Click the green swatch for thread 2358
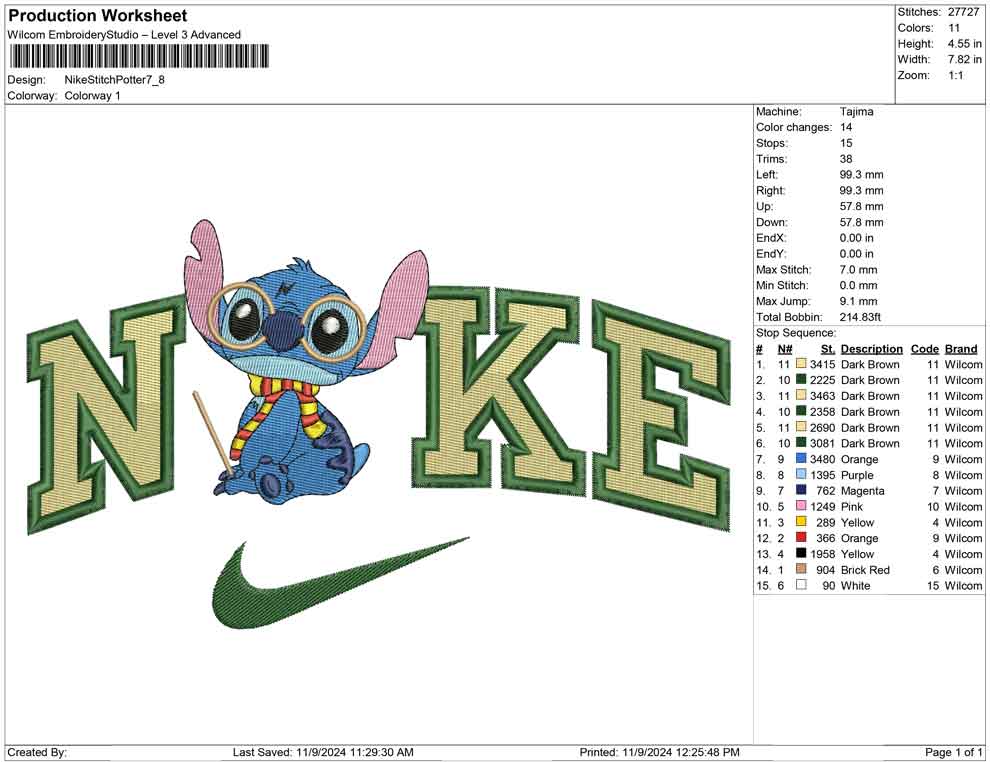 tap(801, 411)
